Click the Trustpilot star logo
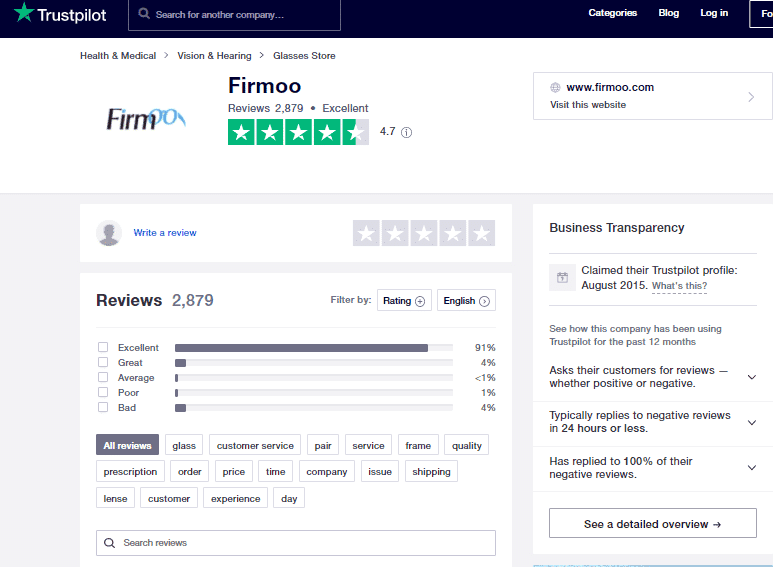The image size is (773, 567). (x=24, y=13)
